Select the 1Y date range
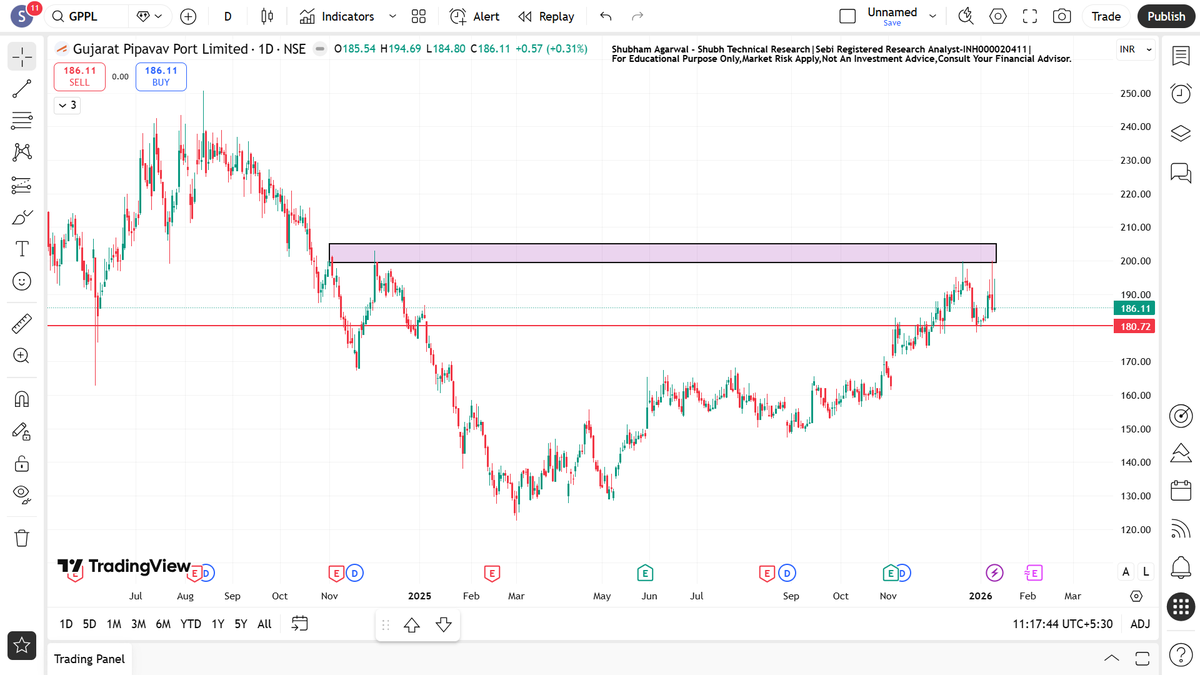This screenshot has height=675, width=1200. tap(218, 624)
